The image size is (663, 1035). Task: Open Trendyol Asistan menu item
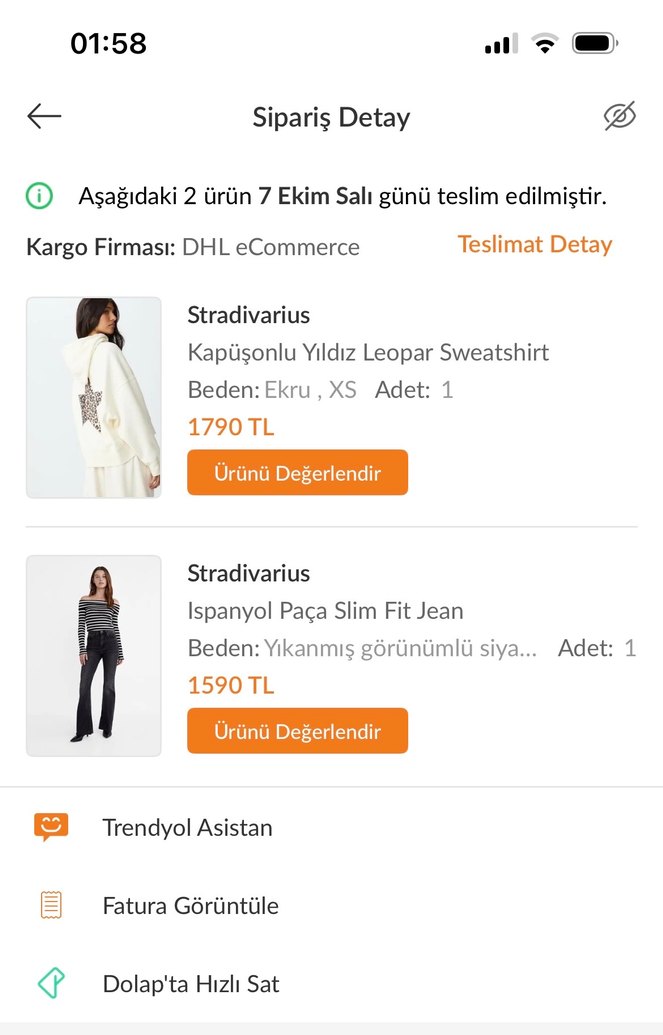pyautogui.click(x=187, y=828)
